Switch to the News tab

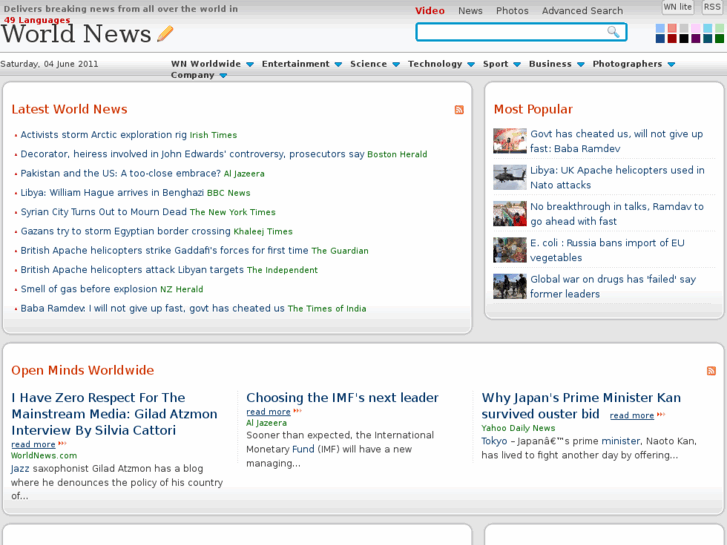(x=470, y=11)
